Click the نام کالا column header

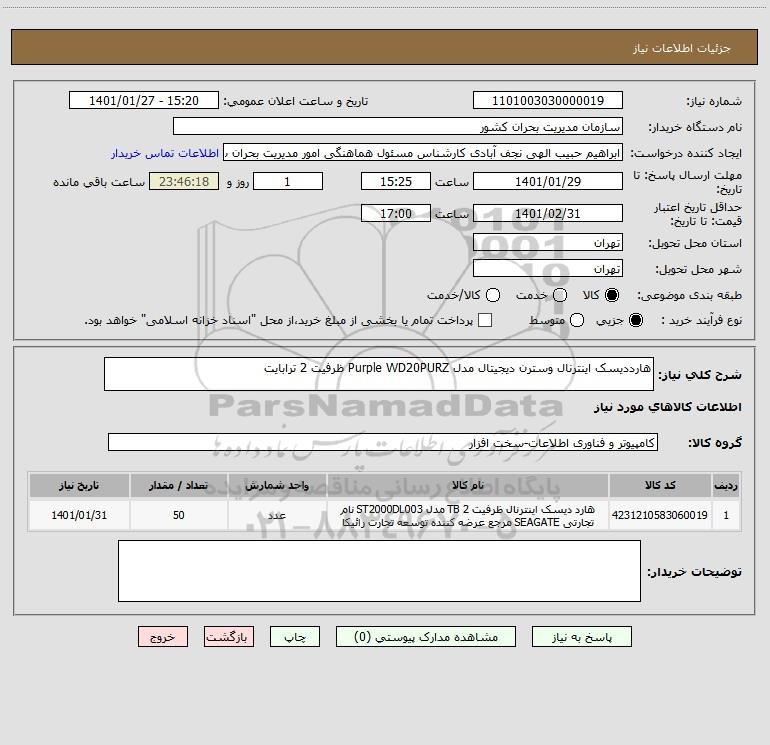(468, 485)
